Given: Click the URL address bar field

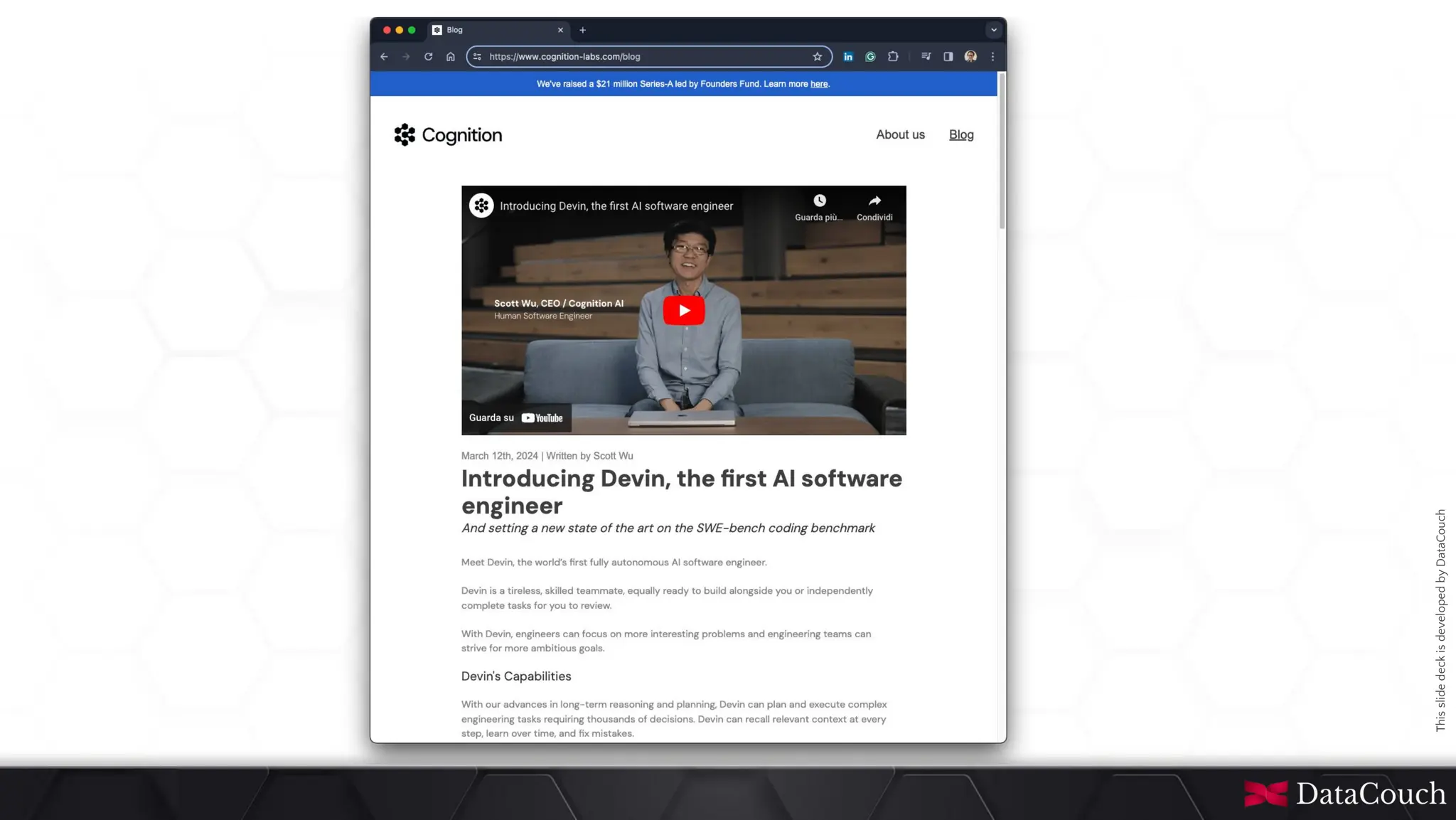Looking at the screenshot, I should [x=640, y=57].
